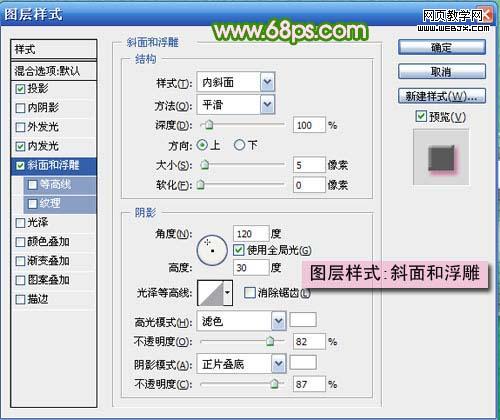Viewport: 500px width, 420px height.
Task: Click the angle and altitude light dial
Action: [x=212, y=250]
